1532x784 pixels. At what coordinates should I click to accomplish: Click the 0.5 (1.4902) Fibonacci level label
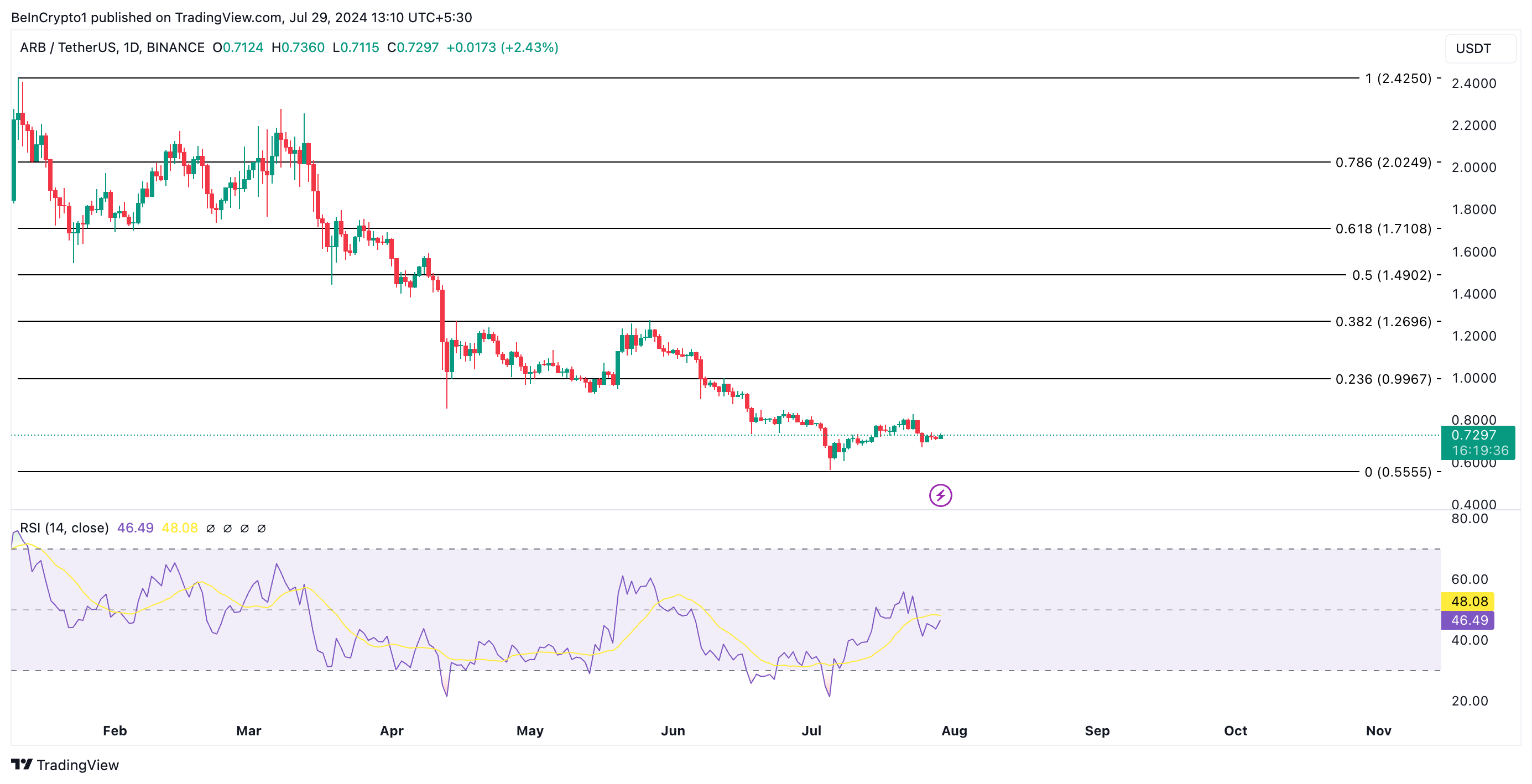click(1391, 275)
